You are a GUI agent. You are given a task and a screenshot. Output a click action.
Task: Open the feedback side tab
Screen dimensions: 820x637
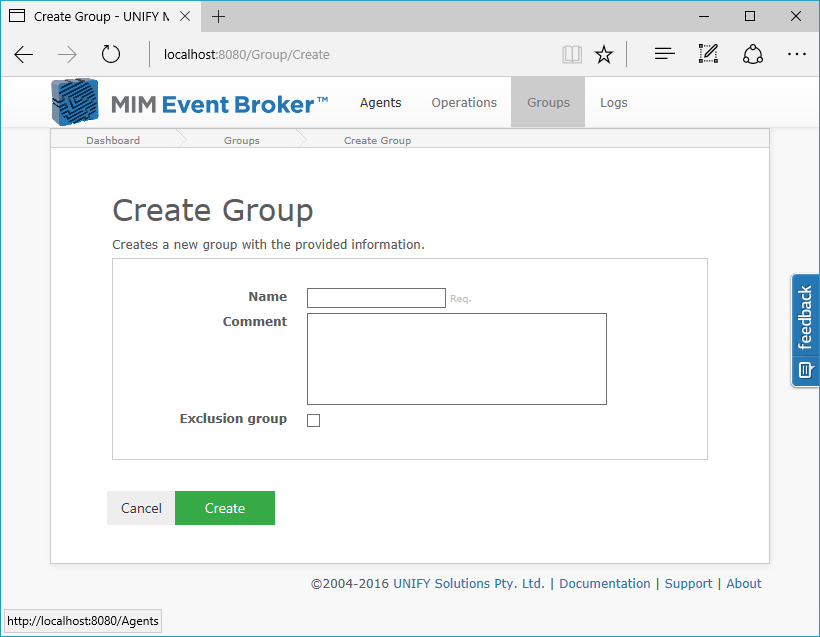(805, 330)
